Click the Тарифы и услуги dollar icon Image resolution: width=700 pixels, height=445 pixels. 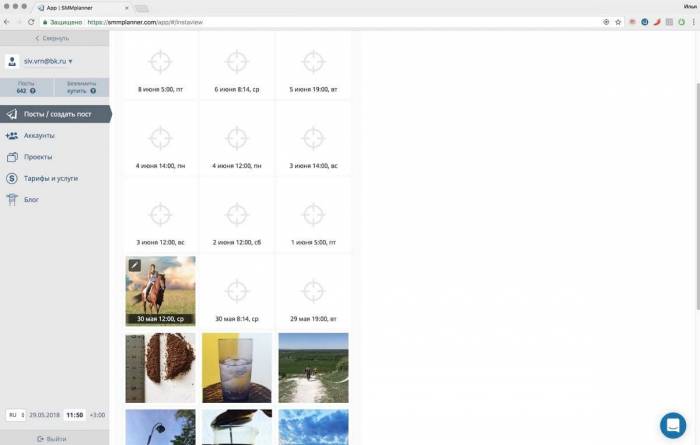pos(12,178)
